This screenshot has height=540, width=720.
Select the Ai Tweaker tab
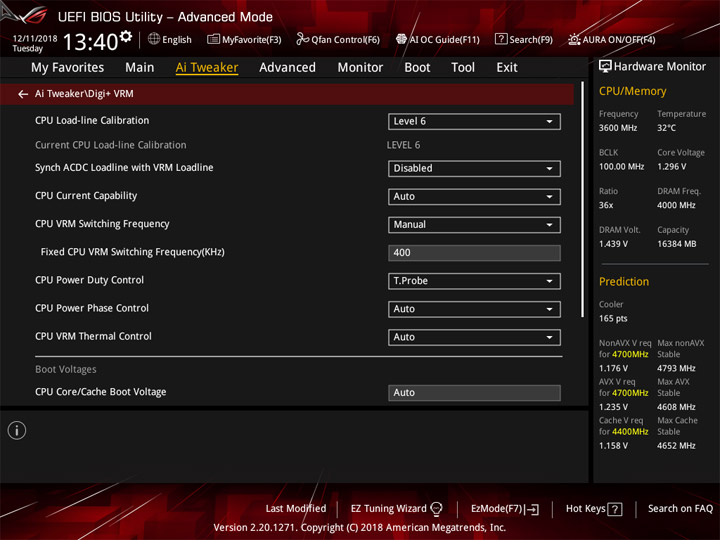[x=207, y=68]
